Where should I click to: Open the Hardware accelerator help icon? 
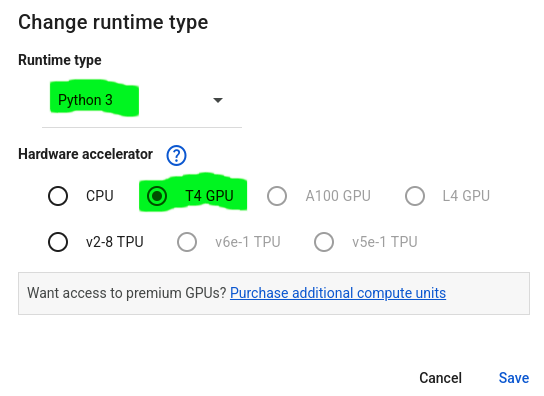click(x=176, y=155)
